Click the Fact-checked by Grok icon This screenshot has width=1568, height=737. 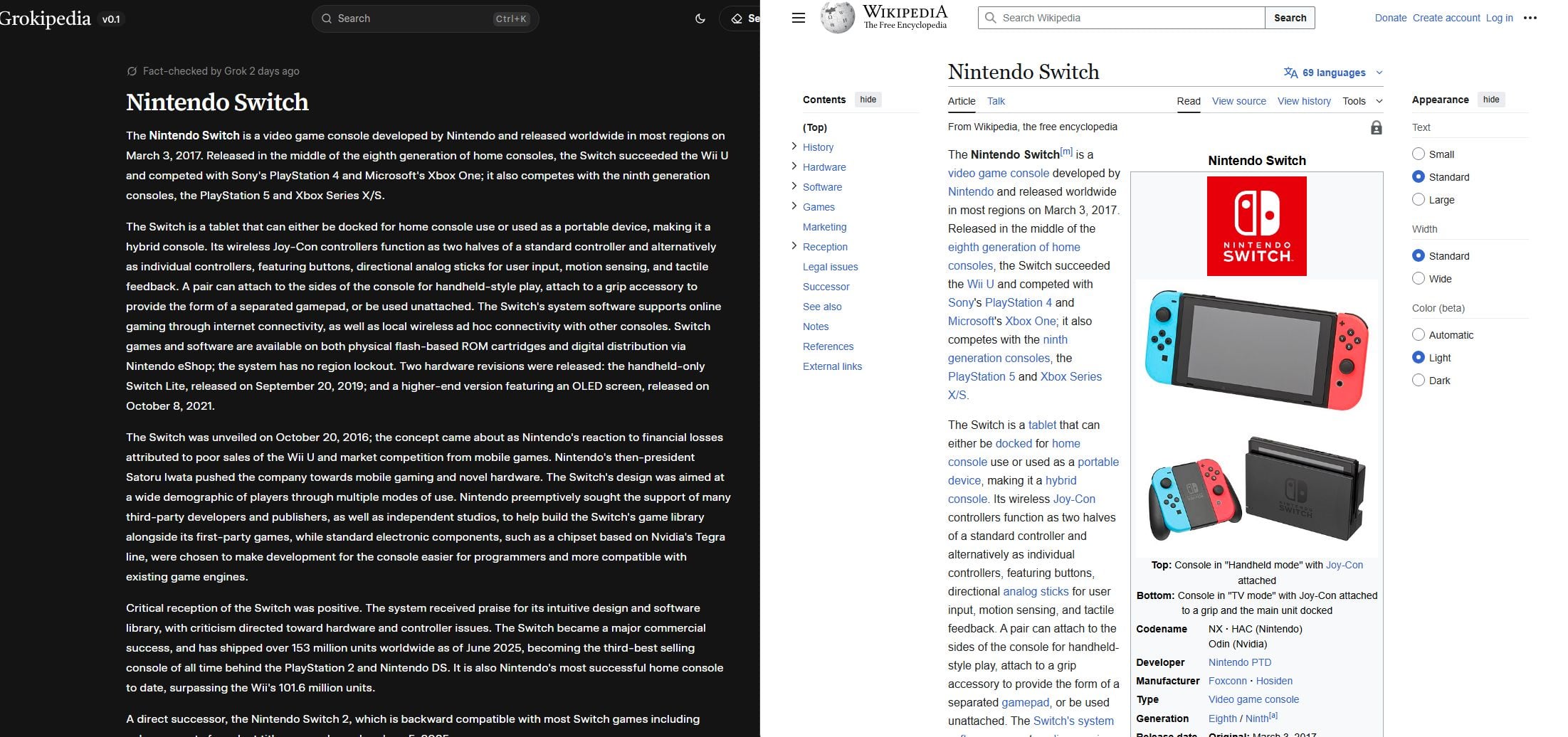[x=132, y=71]
